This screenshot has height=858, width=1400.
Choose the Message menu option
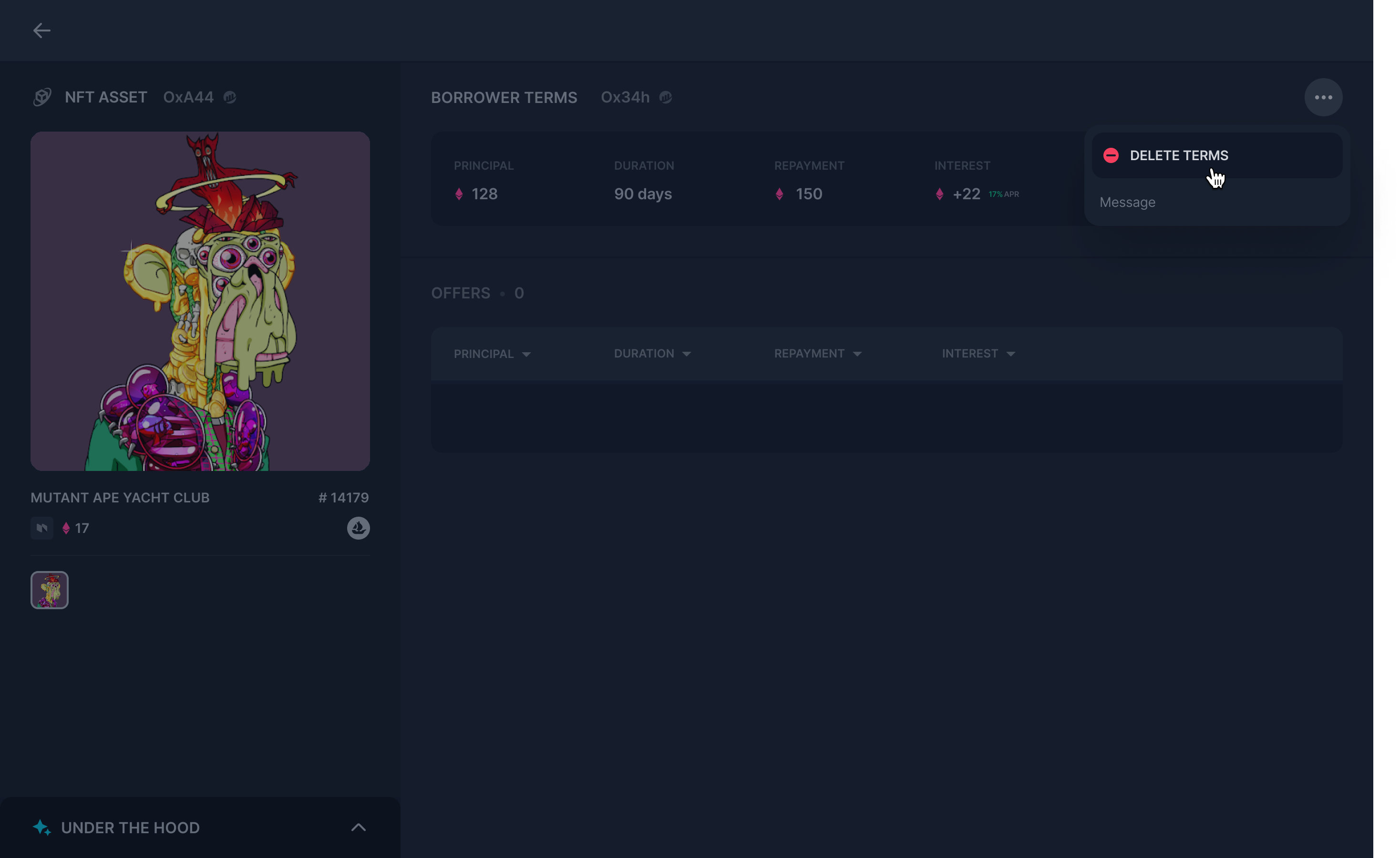1127,203
